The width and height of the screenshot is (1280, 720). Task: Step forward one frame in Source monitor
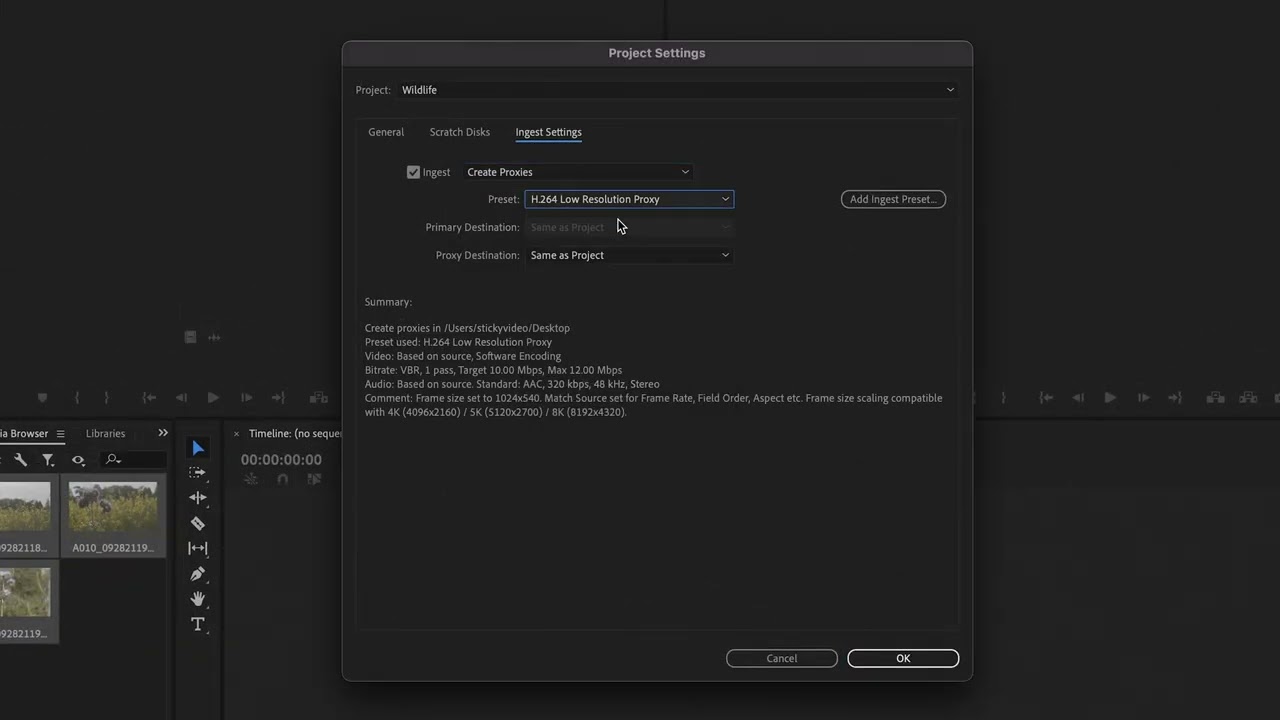[x=246, y=397]
